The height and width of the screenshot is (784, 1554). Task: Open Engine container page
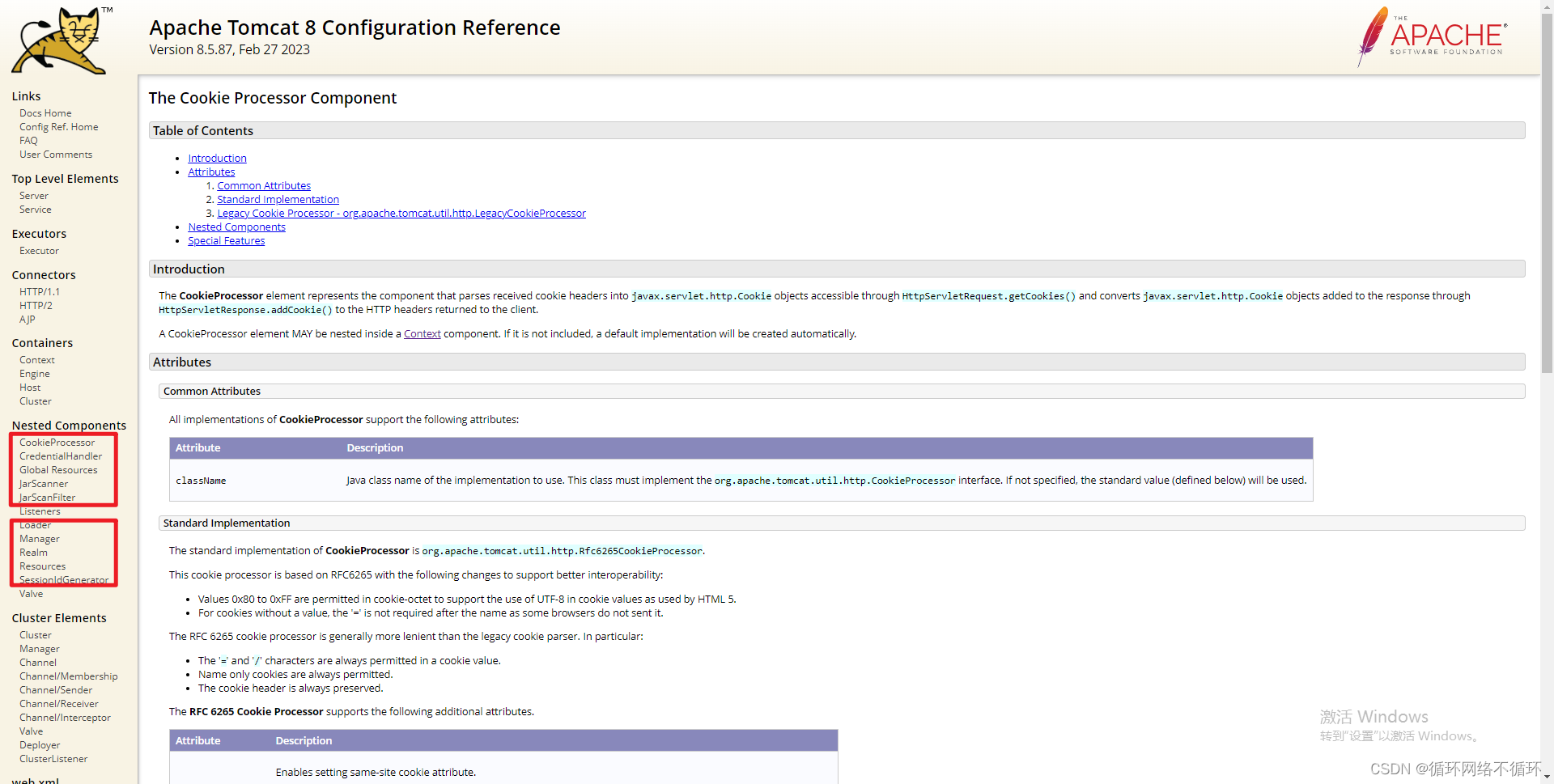pos(35,374)
